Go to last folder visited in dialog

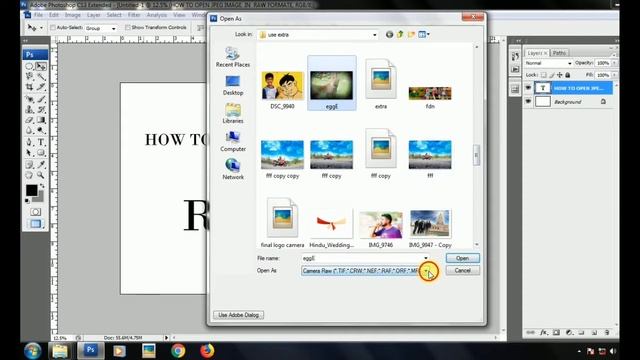click(389, 35)
